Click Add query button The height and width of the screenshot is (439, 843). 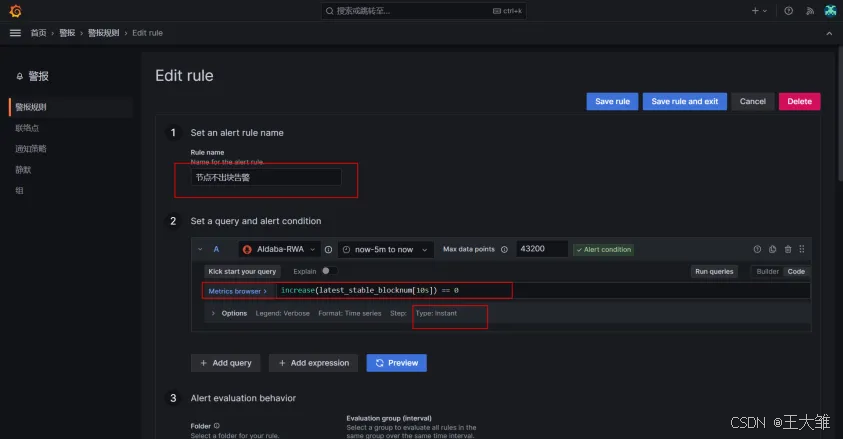click(225, 363)
